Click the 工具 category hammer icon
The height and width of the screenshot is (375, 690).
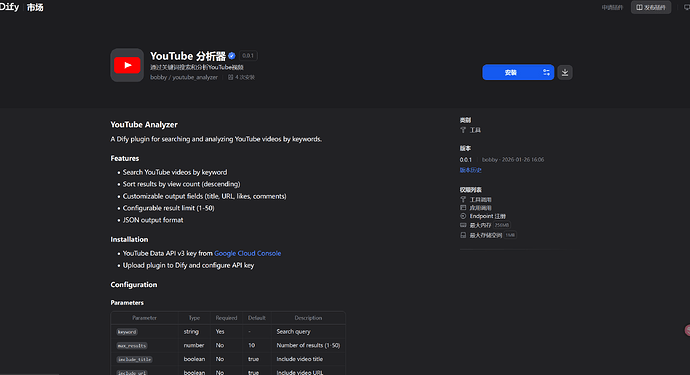pyautogui.click(x=463, y=130)
